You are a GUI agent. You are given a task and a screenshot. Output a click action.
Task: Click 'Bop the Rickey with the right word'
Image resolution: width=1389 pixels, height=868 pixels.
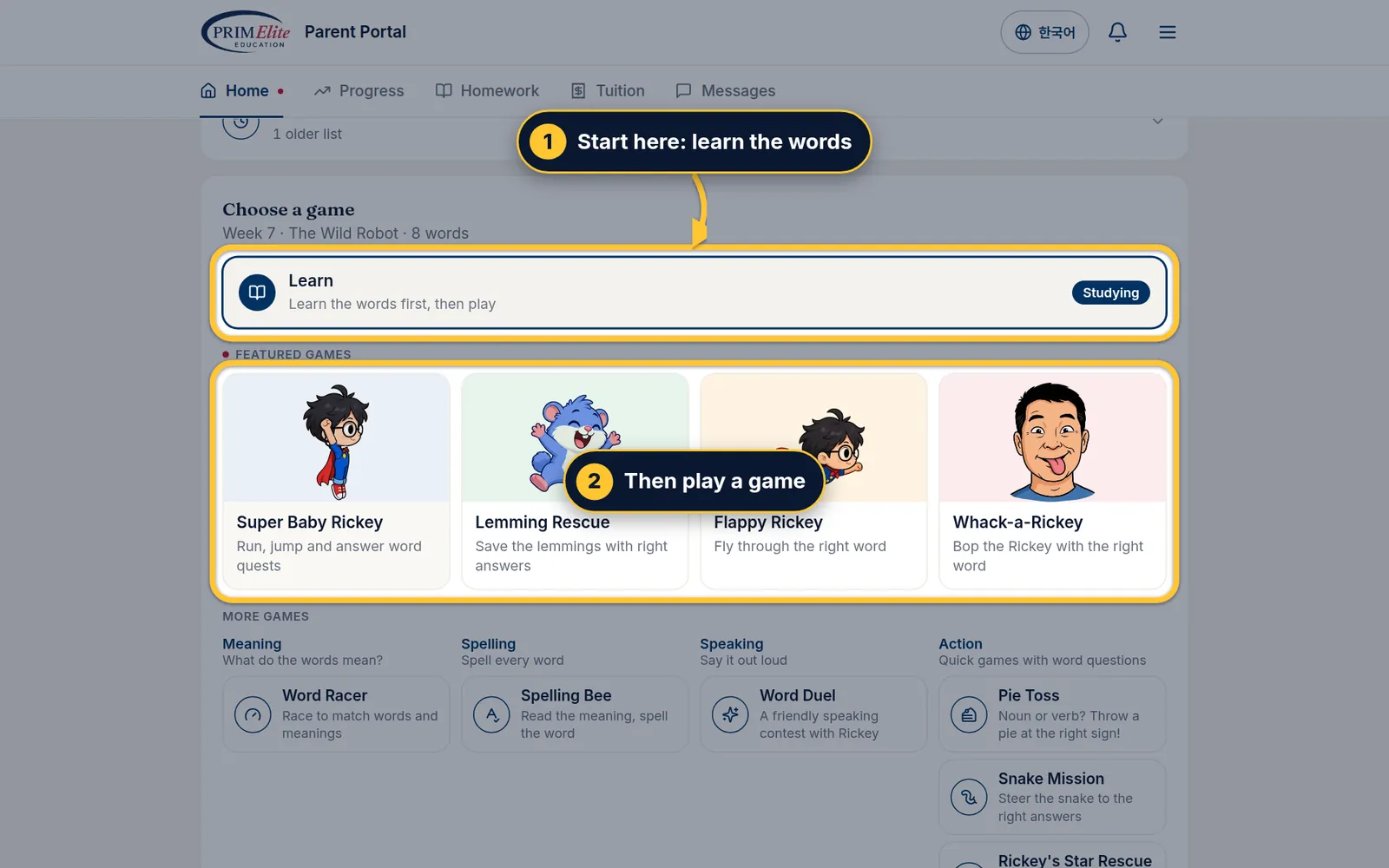coord(1048,556)
